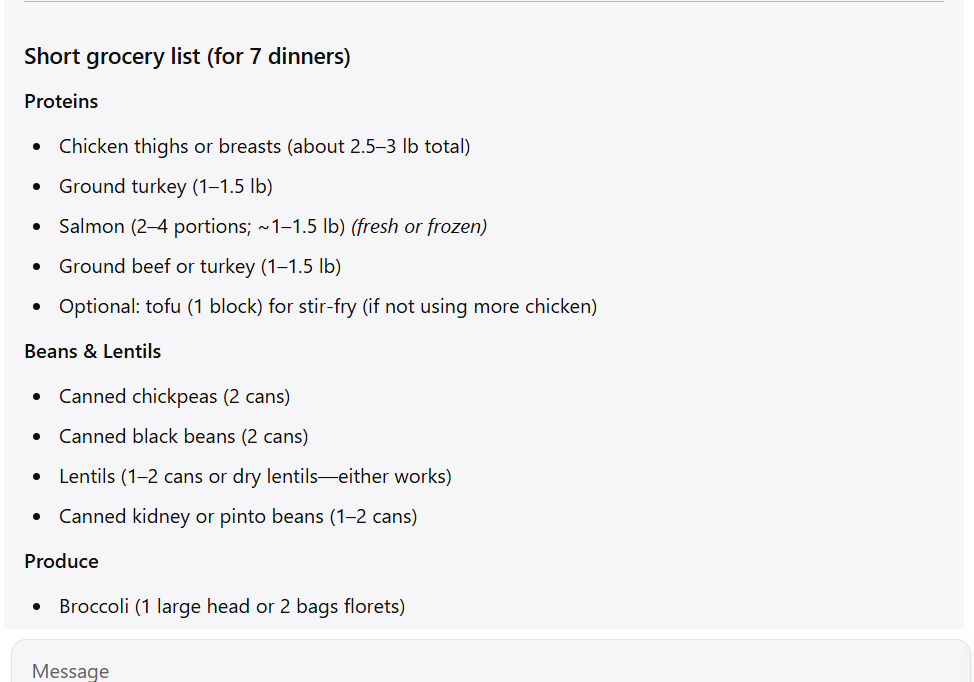Click the 'Short grocery list (for 7 dinners)' heading

click(188, 57)
